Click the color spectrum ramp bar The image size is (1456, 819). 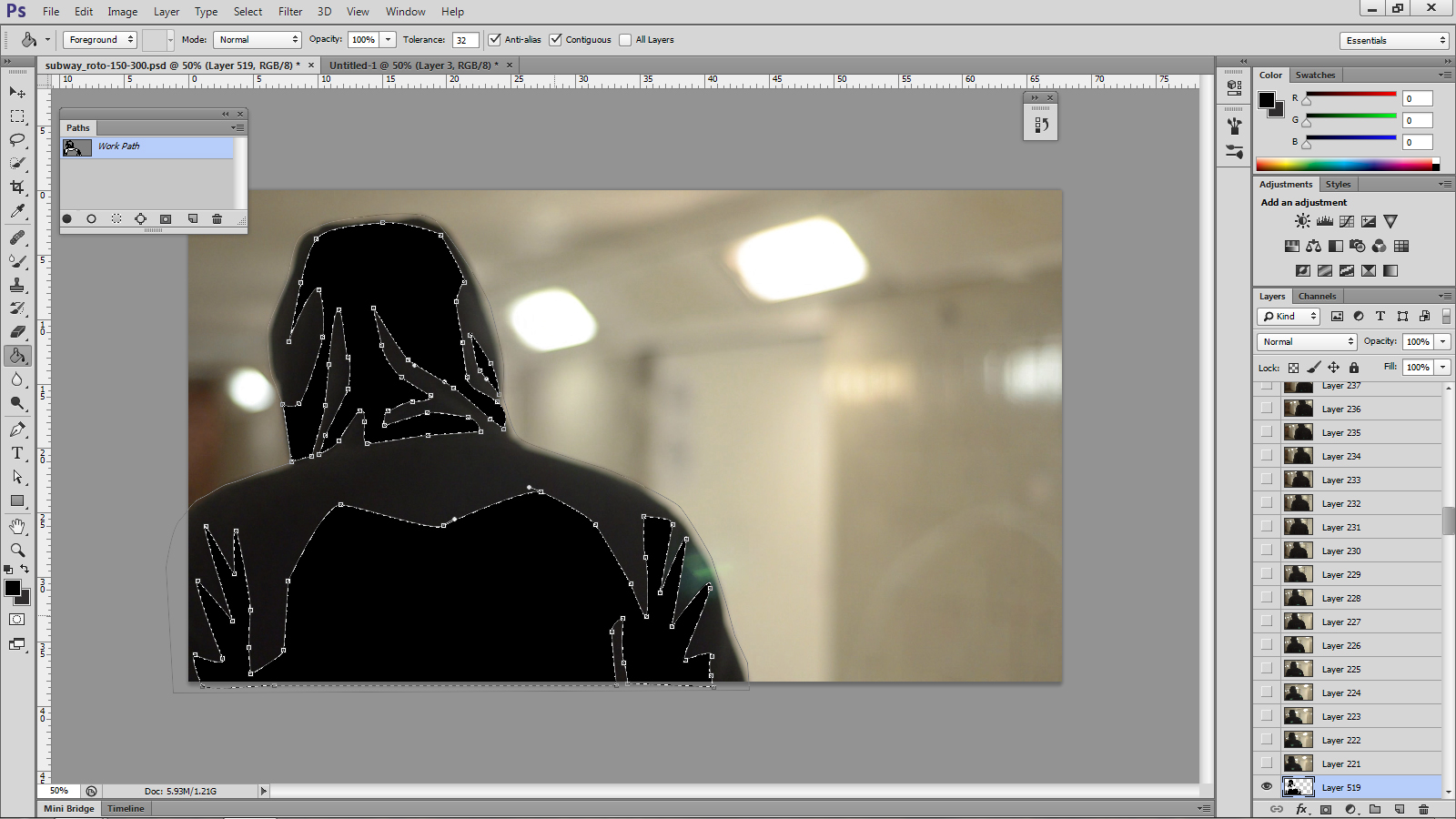(x=1343, y=165)
